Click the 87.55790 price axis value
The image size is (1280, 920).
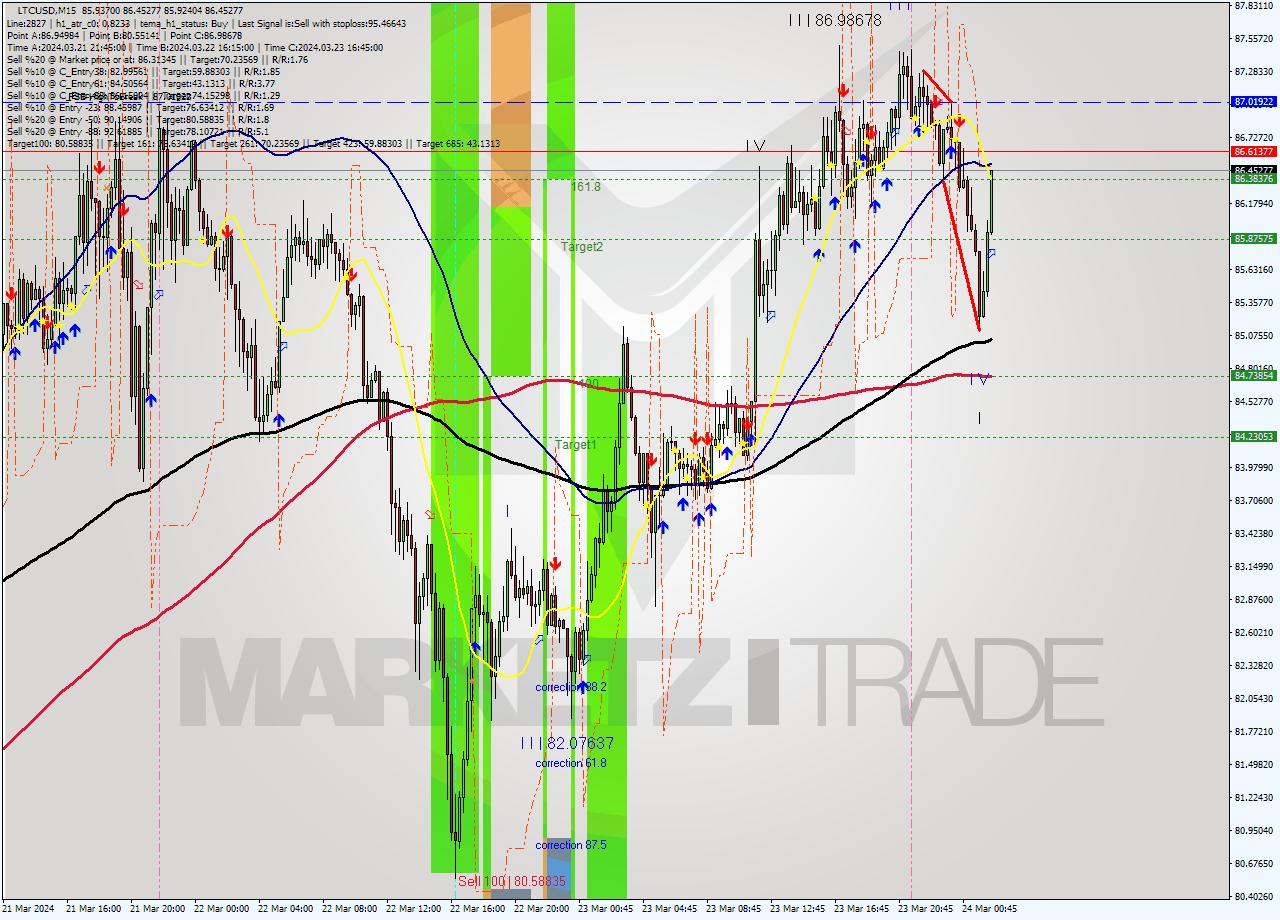coord(1254,39)
